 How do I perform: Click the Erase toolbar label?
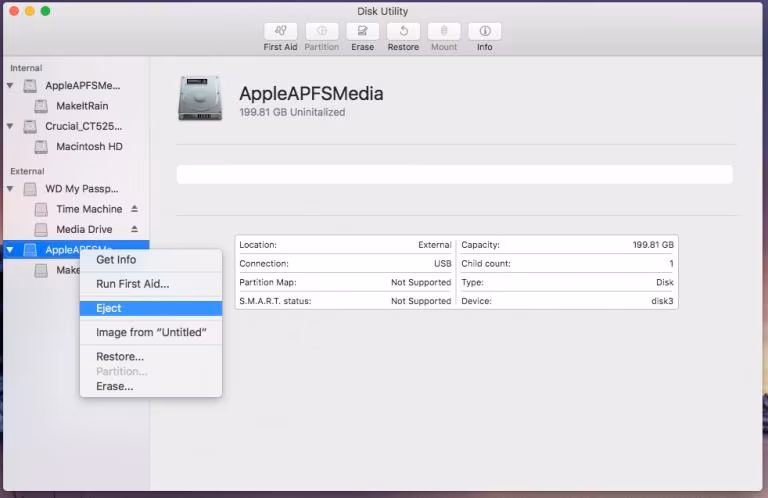pyautogui.click(x=362, y=47)
